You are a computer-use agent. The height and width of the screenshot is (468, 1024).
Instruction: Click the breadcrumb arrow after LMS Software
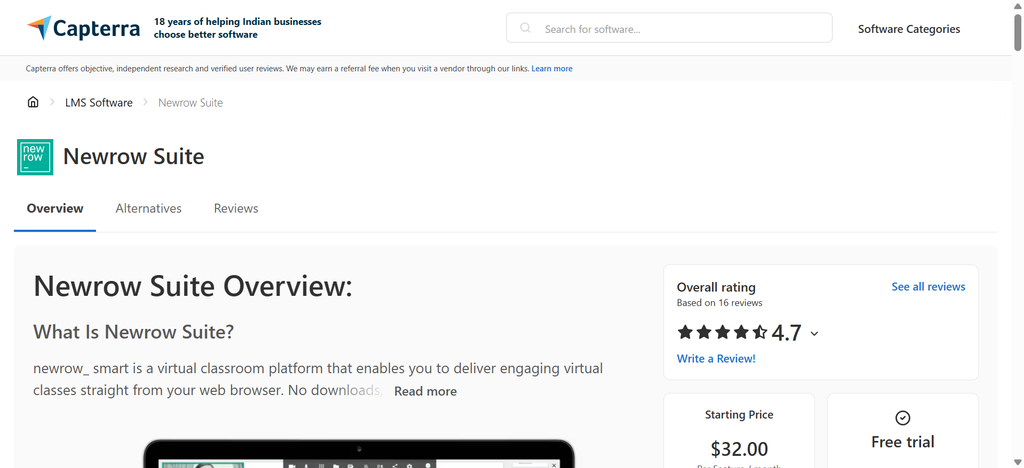click(x=146, y=102)
